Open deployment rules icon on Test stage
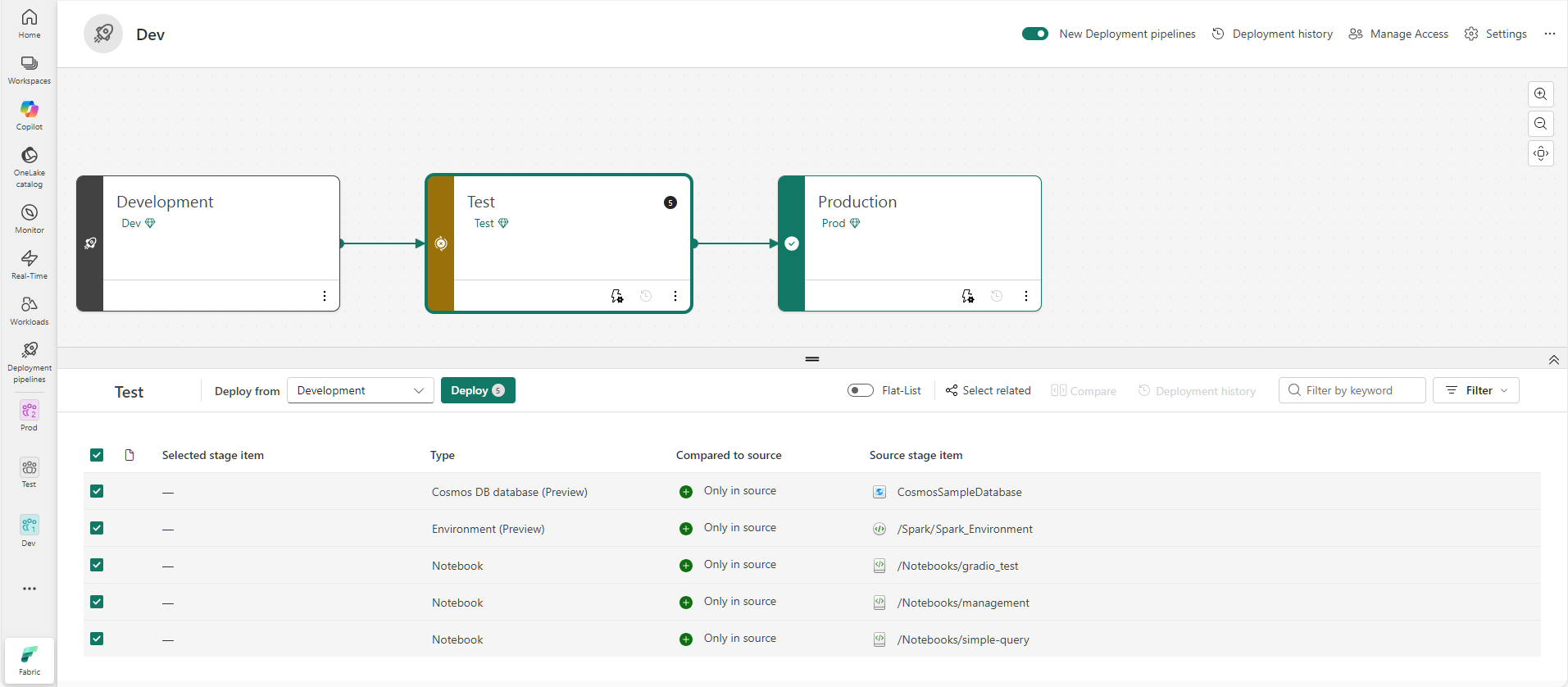 617,296
